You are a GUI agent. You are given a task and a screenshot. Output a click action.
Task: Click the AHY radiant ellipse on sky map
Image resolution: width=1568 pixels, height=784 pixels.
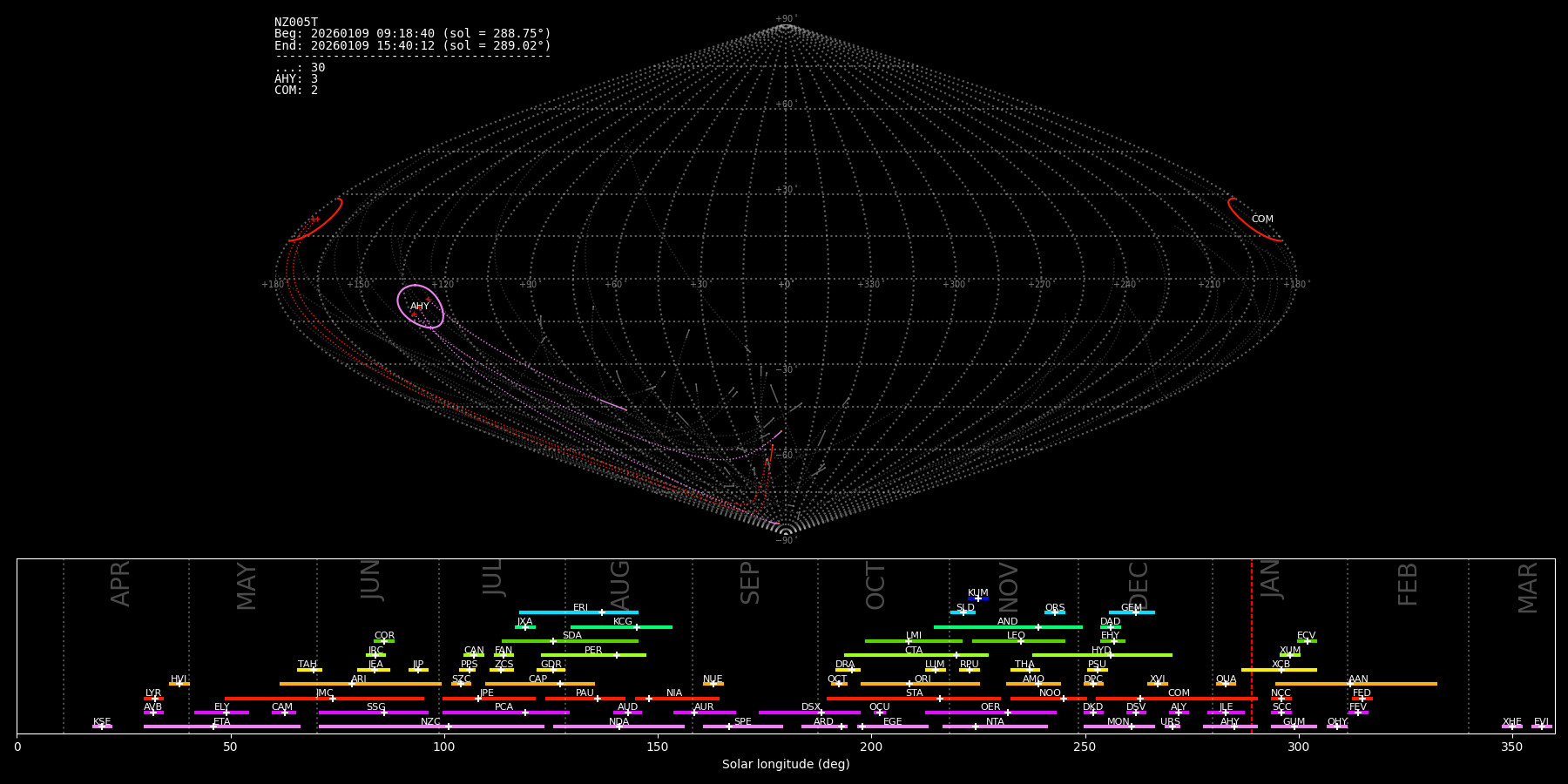tap(420, 307)
